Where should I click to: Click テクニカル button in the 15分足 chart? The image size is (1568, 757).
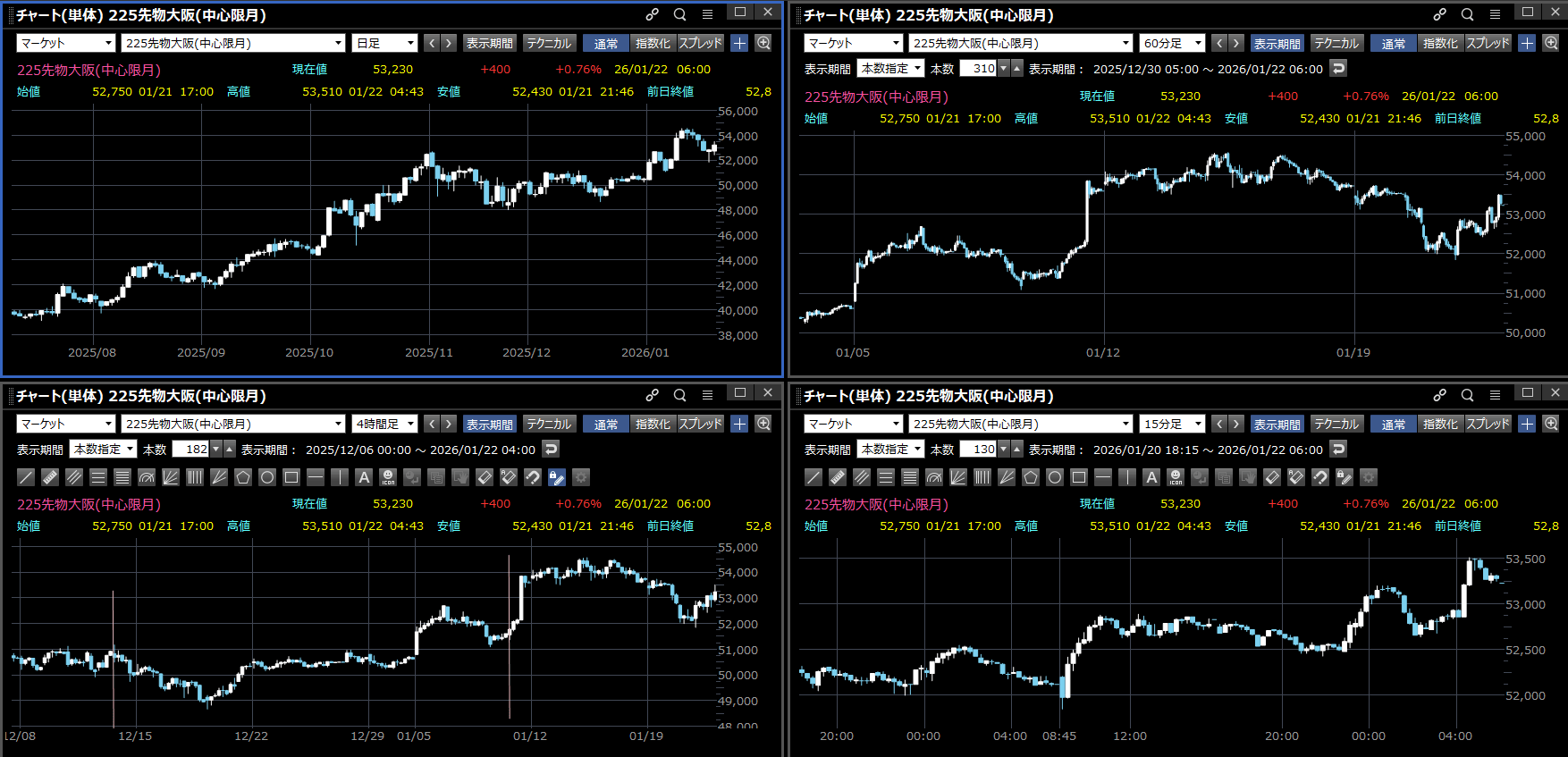(x=1336, y=424)
